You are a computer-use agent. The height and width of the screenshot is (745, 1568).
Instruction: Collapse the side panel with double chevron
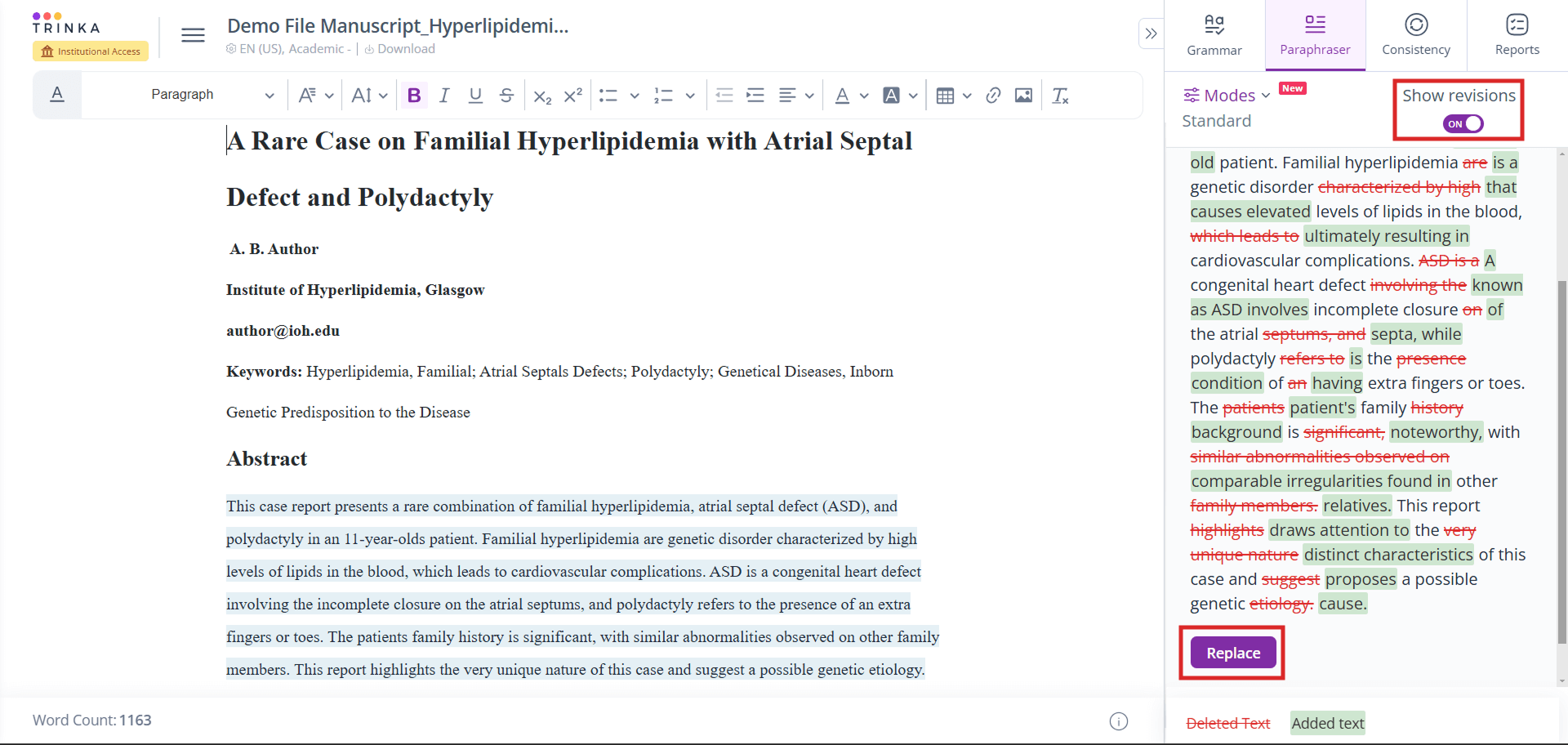click(1151, 33)
